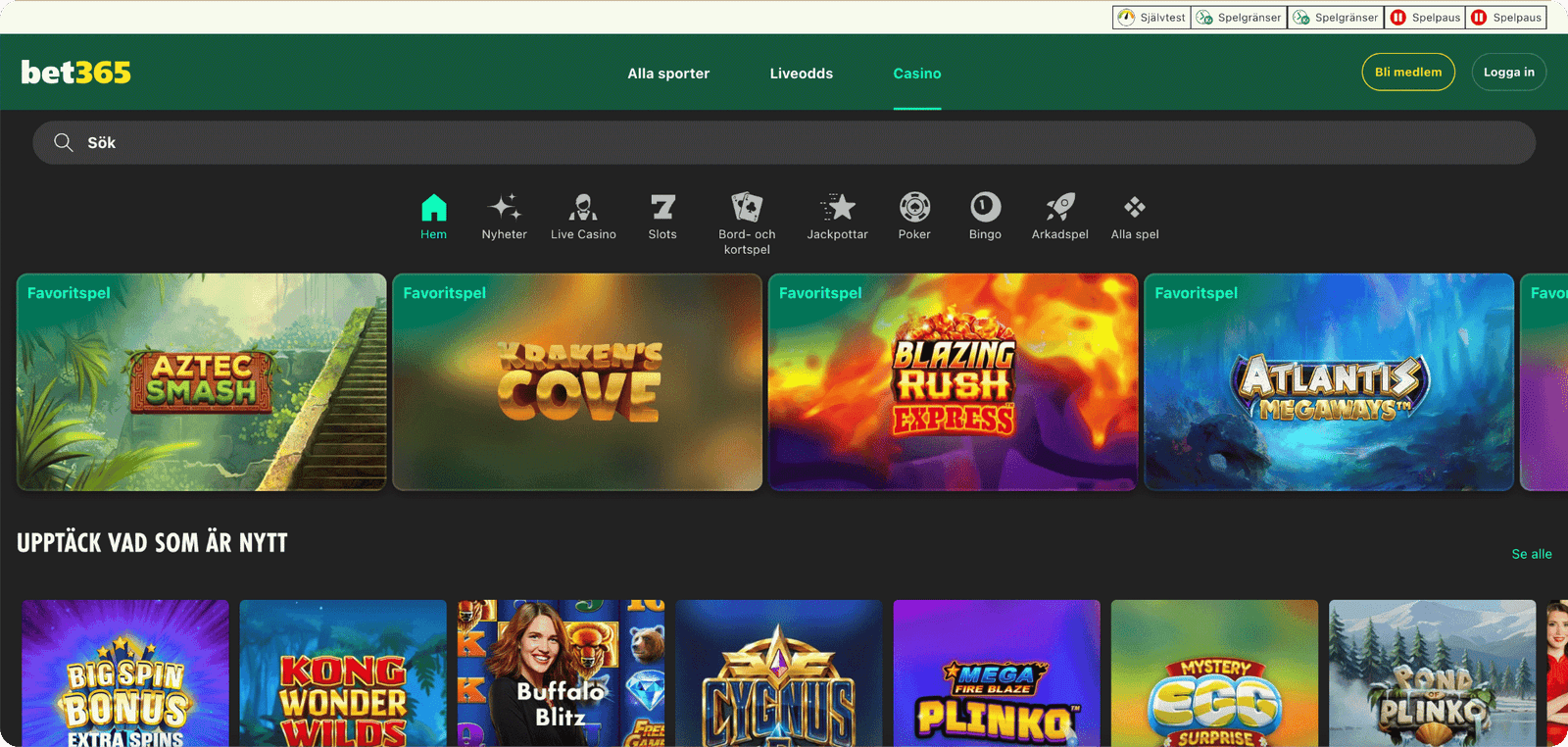Image resolution: width=1568 pixels, height=747 pixels.
Task: Open Arkadspel rocket category
Action: tap(1060, 216)
